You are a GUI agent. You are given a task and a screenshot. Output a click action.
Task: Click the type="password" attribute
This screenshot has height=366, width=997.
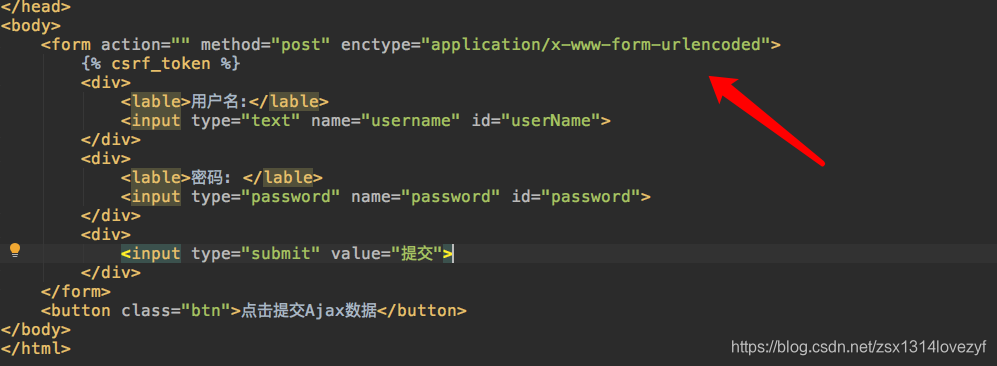(x=266, y=197)
